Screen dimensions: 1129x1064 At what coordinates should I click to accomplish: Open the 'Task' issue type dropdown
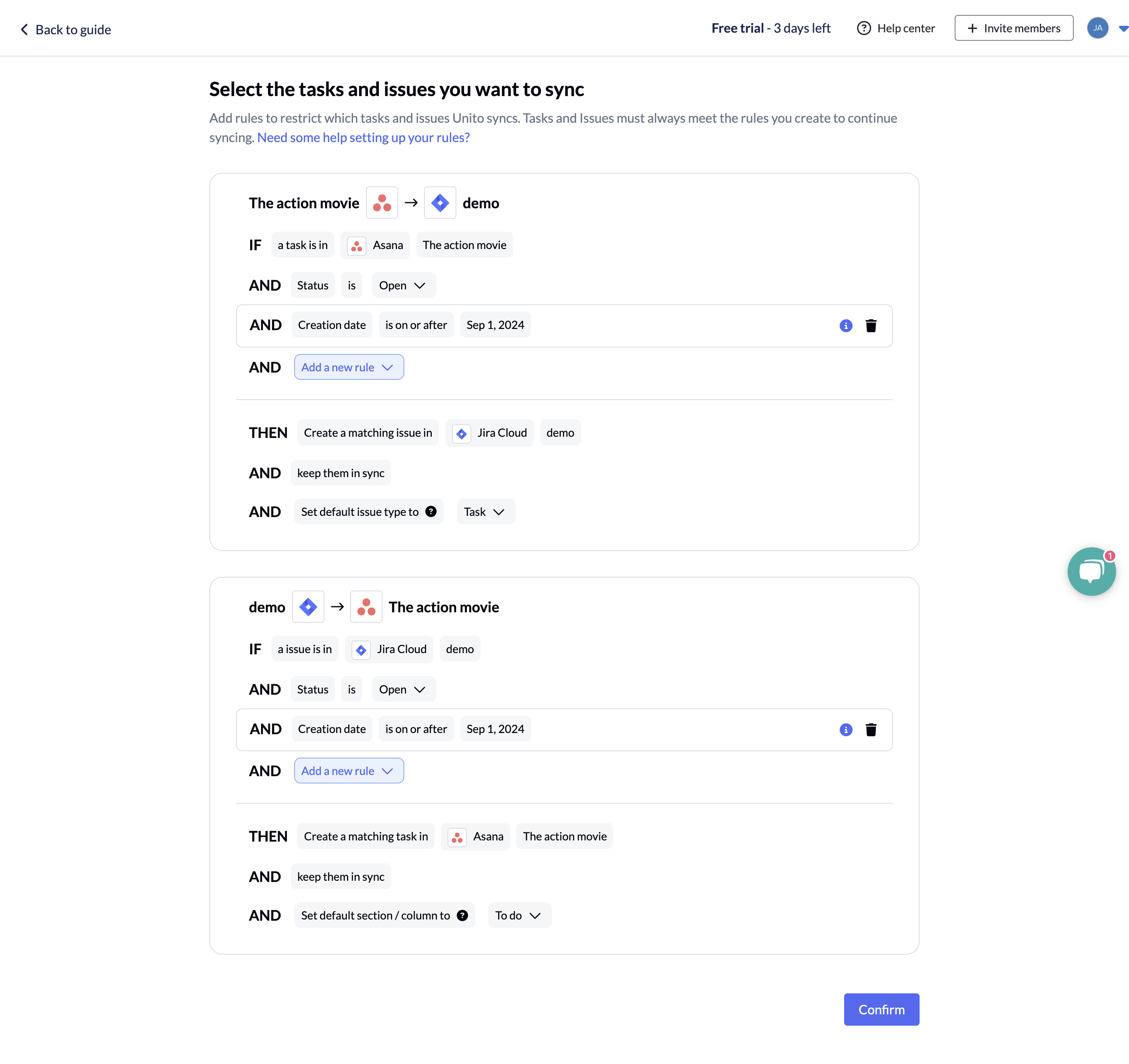[x=485, y=512]
